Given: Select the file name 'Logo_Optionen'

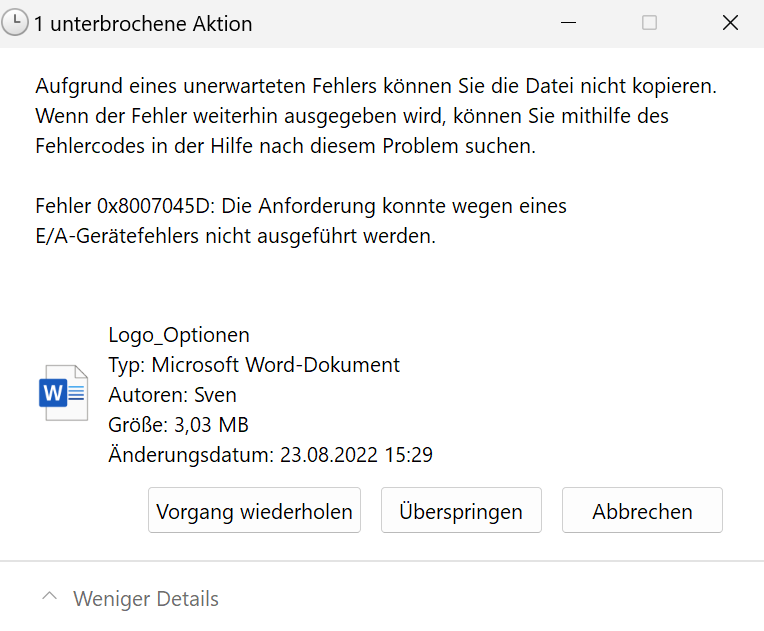Looking at the screenshot, I should [x=179, y=335].
